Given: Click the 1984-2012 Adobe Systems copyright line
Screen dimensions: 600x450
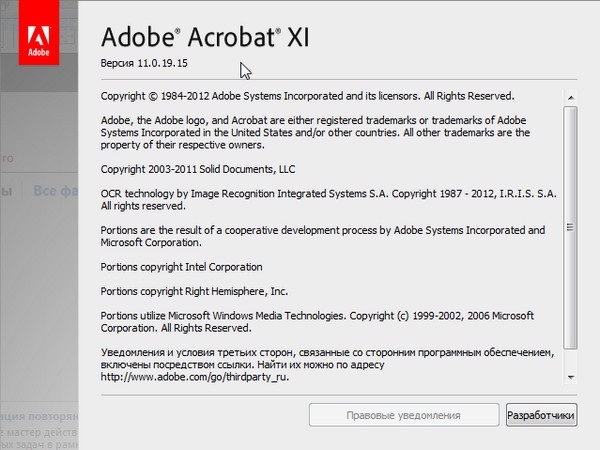Looking at the screenshot, I should tap(307, 97).
